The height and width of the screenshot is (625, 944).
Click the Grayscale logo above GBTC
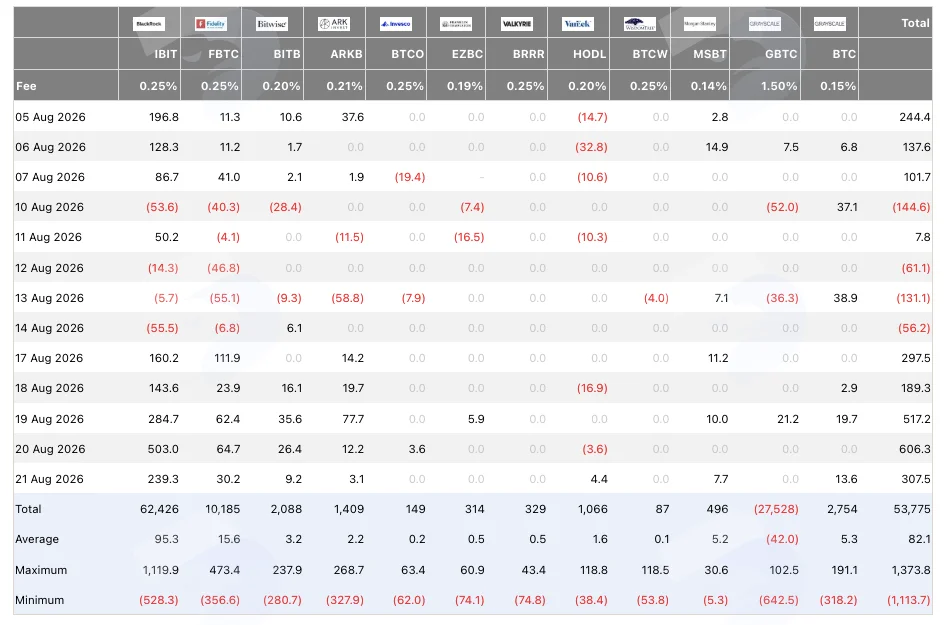(765, 23)
